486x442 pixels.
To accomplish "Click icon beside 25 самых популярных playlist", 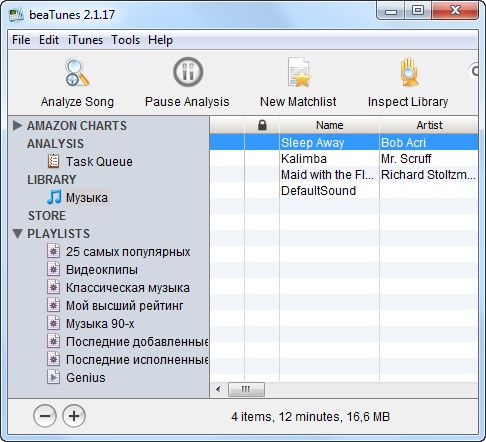I will [x=53, y=251].
